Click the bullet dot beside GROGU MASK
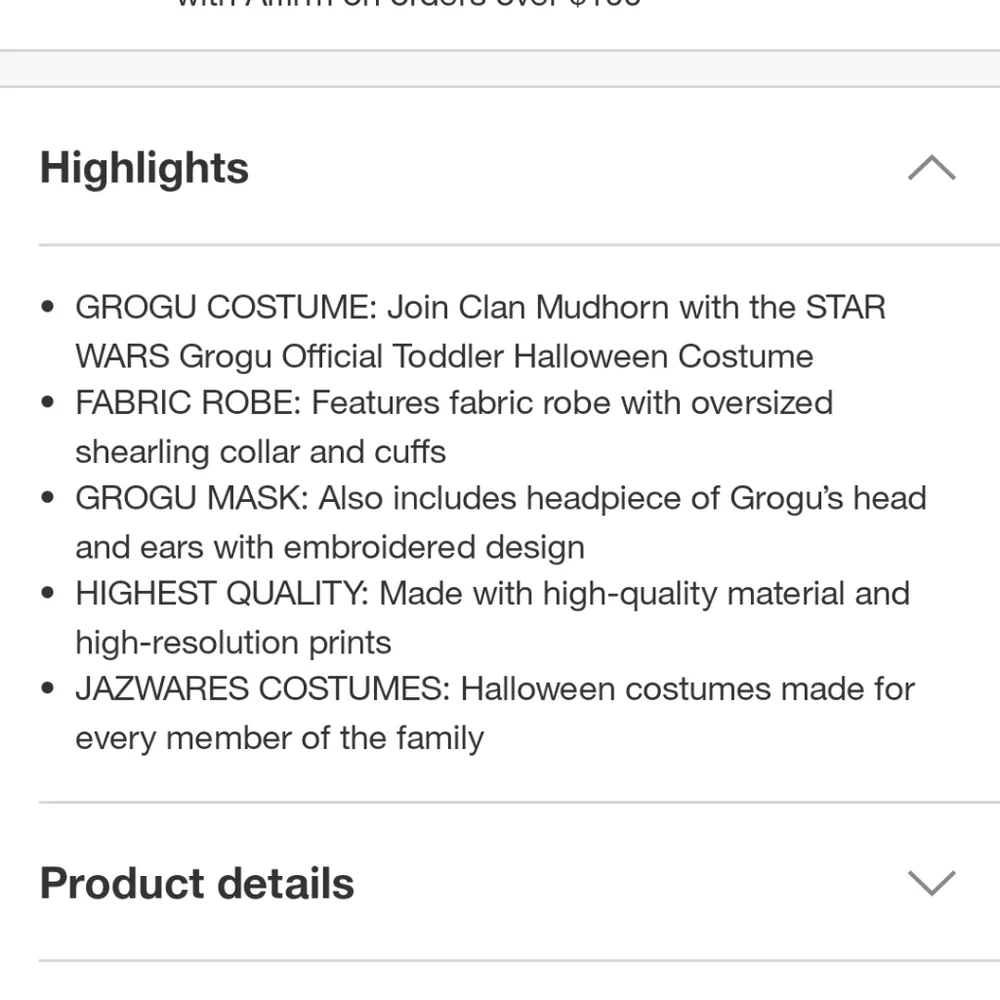Viewport: 1000px width, 1000px height. [x=47, y=497]
